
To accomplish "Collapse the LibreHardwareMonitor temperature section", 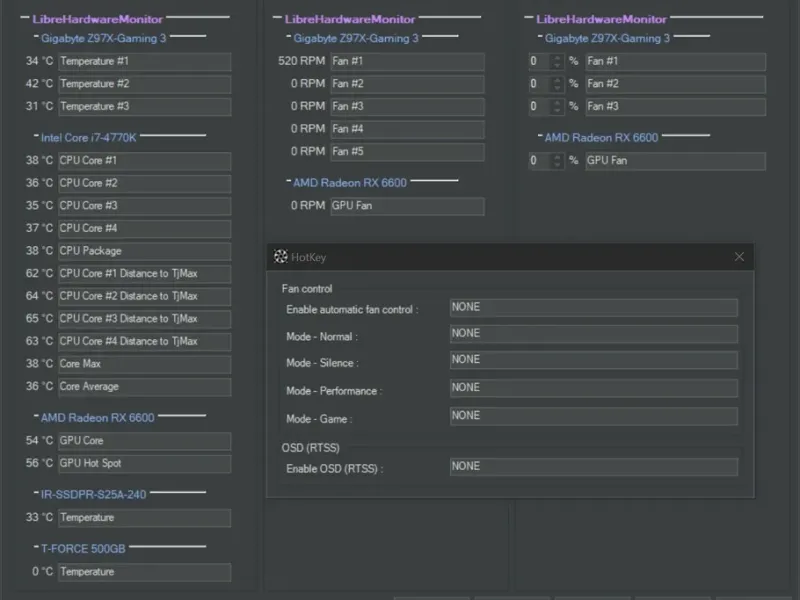I will pos(24,18).
